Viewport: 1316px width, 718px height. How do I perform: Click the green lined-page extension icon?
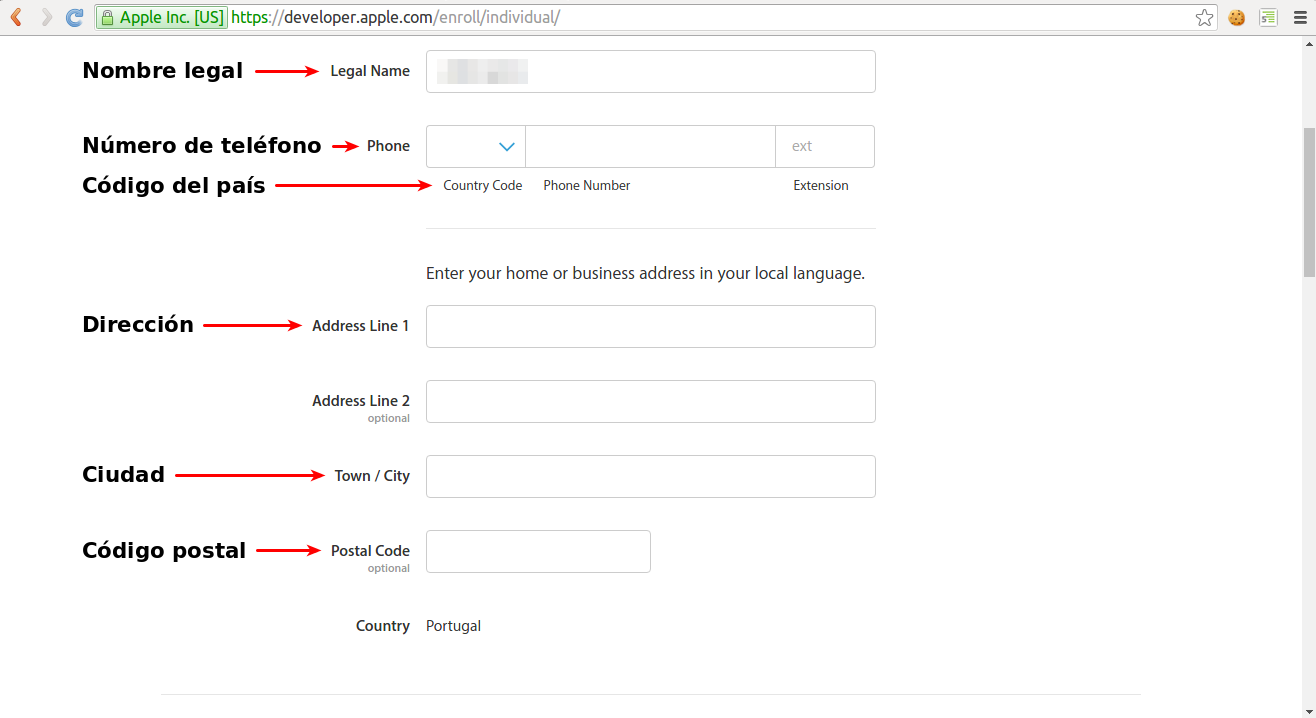click(x=1268, y=17)
